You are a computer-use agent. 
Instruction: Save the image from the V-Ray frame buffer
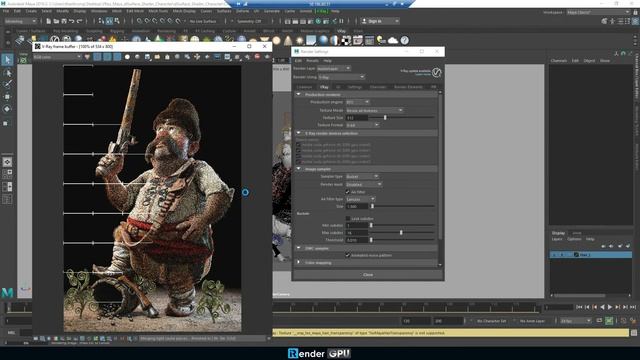tap(147, 57)
